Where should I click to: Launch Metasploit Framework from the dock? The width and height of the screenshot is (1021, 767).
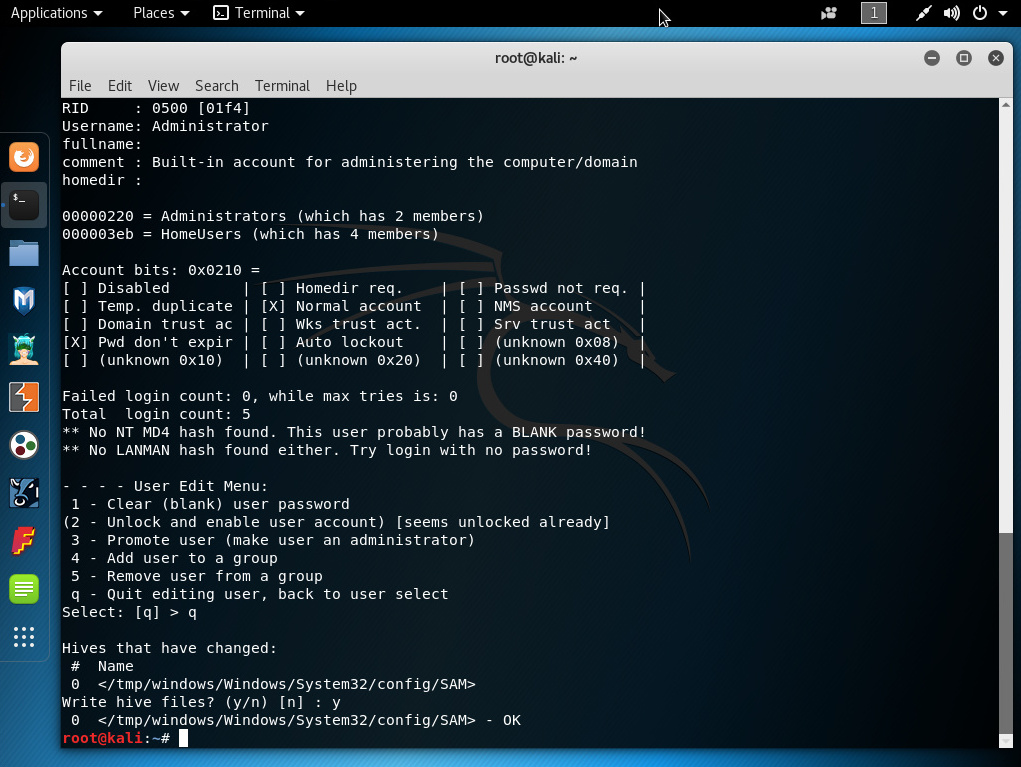(x=24, y=300)
